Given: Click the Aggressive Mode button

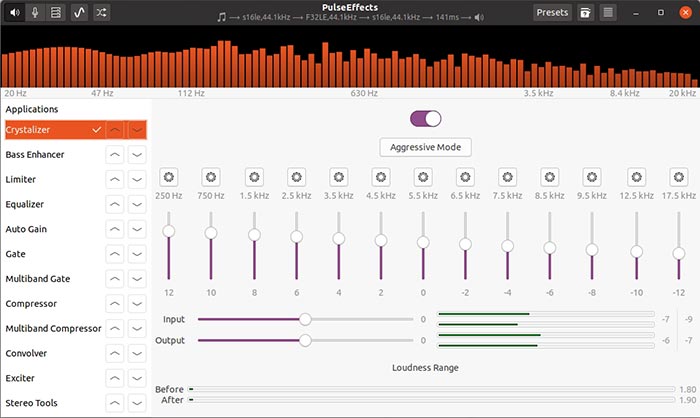Looking at the screenshot, I should tap(425, 147).
